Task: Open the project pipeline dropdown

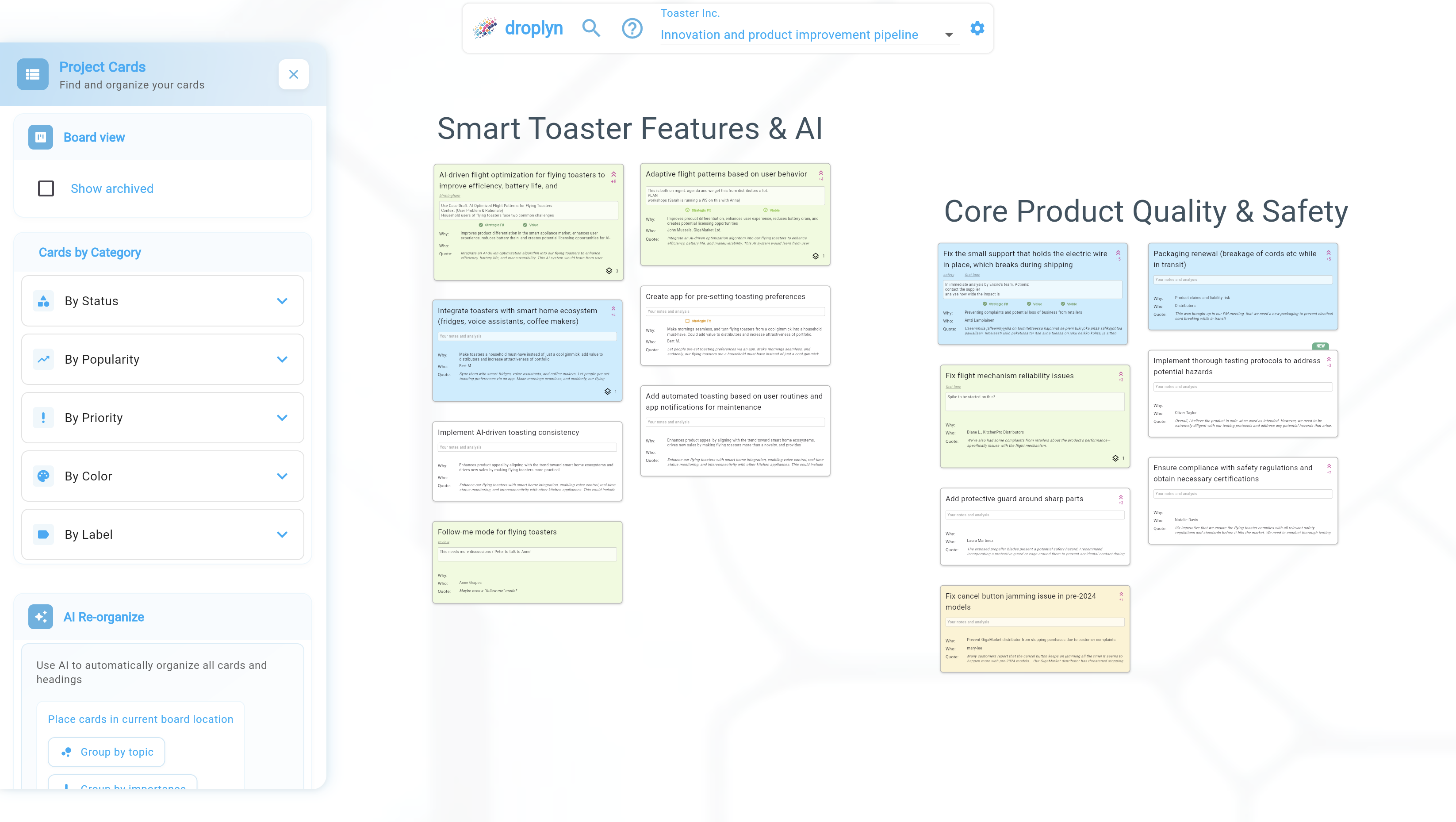Action: [949, 35]
